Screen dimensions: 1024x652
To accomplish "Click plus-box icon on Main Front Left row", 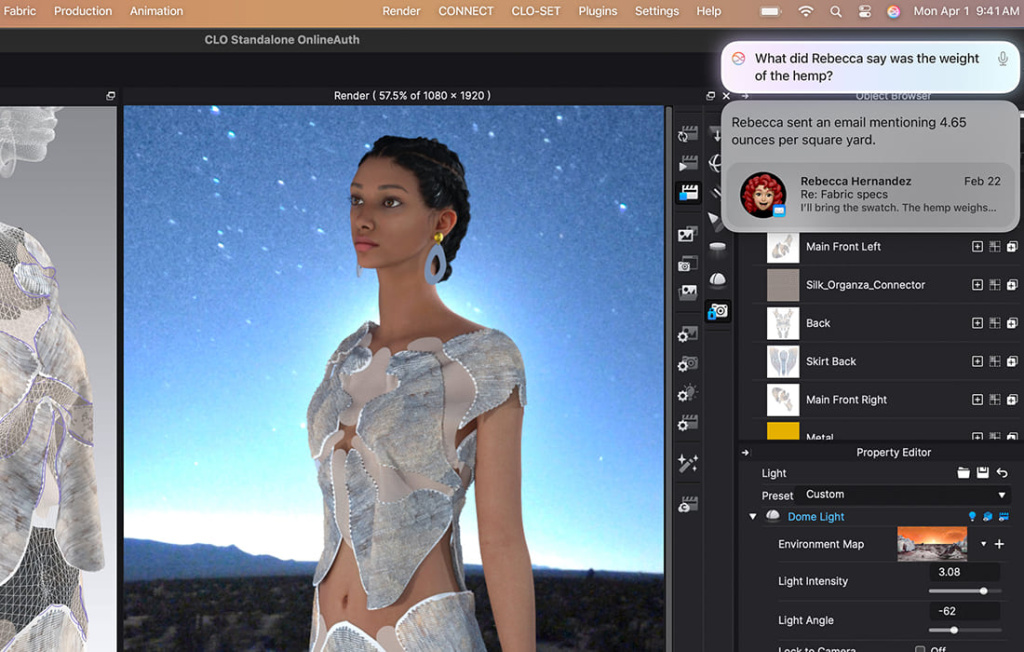I will click(977, 246).
